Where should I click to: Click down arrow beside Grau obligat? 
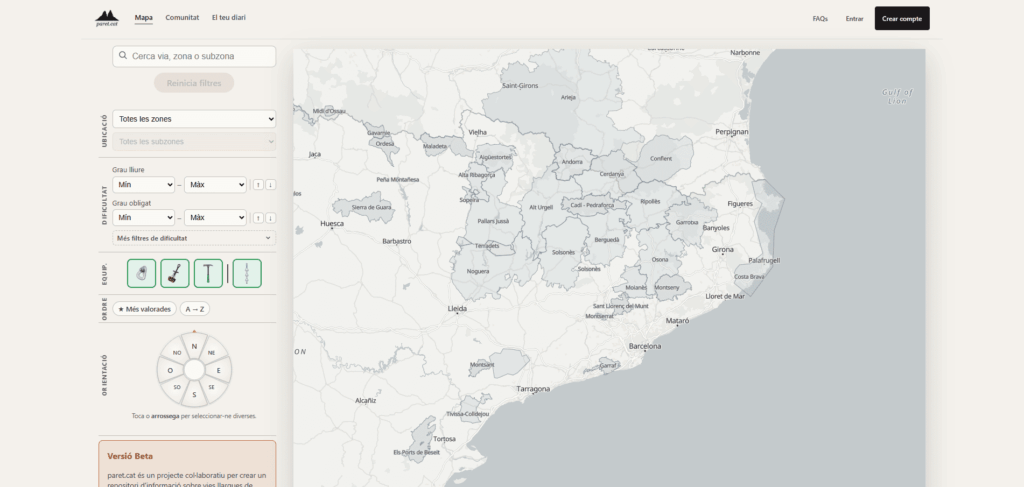(270, 218)
